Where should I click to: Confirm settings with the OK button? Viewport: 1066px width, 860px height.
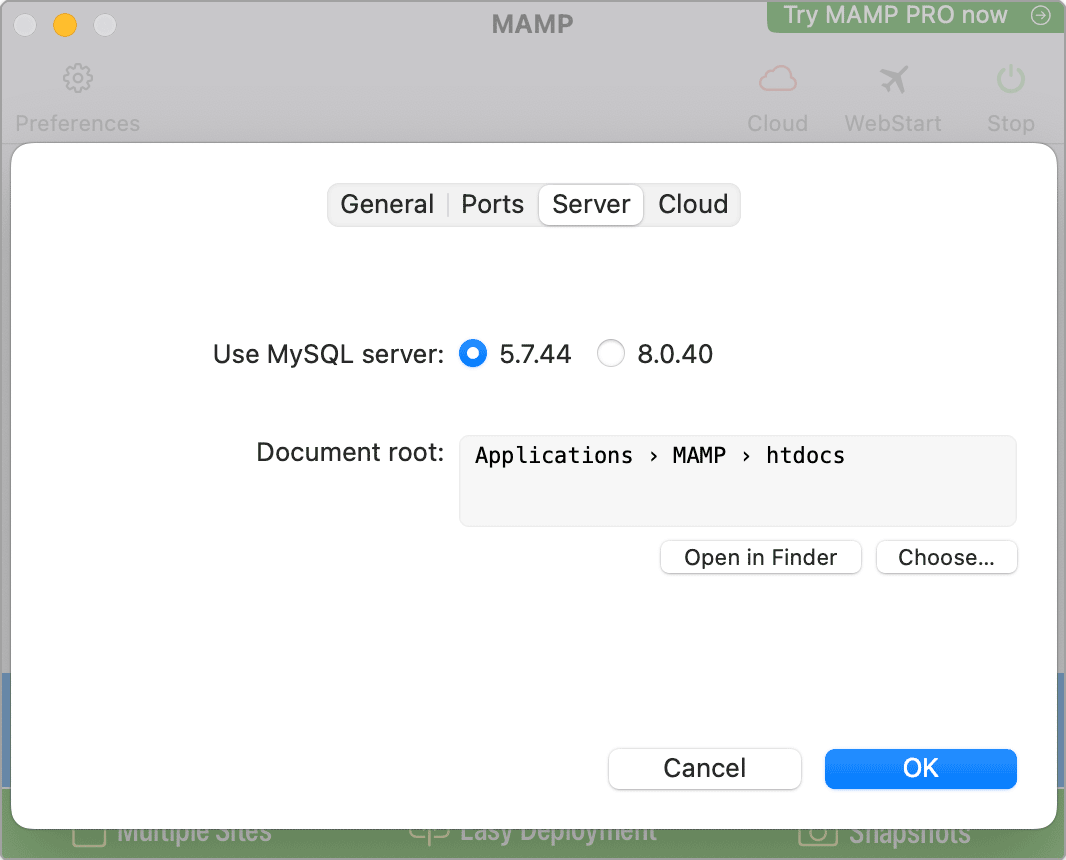(921, 769)
